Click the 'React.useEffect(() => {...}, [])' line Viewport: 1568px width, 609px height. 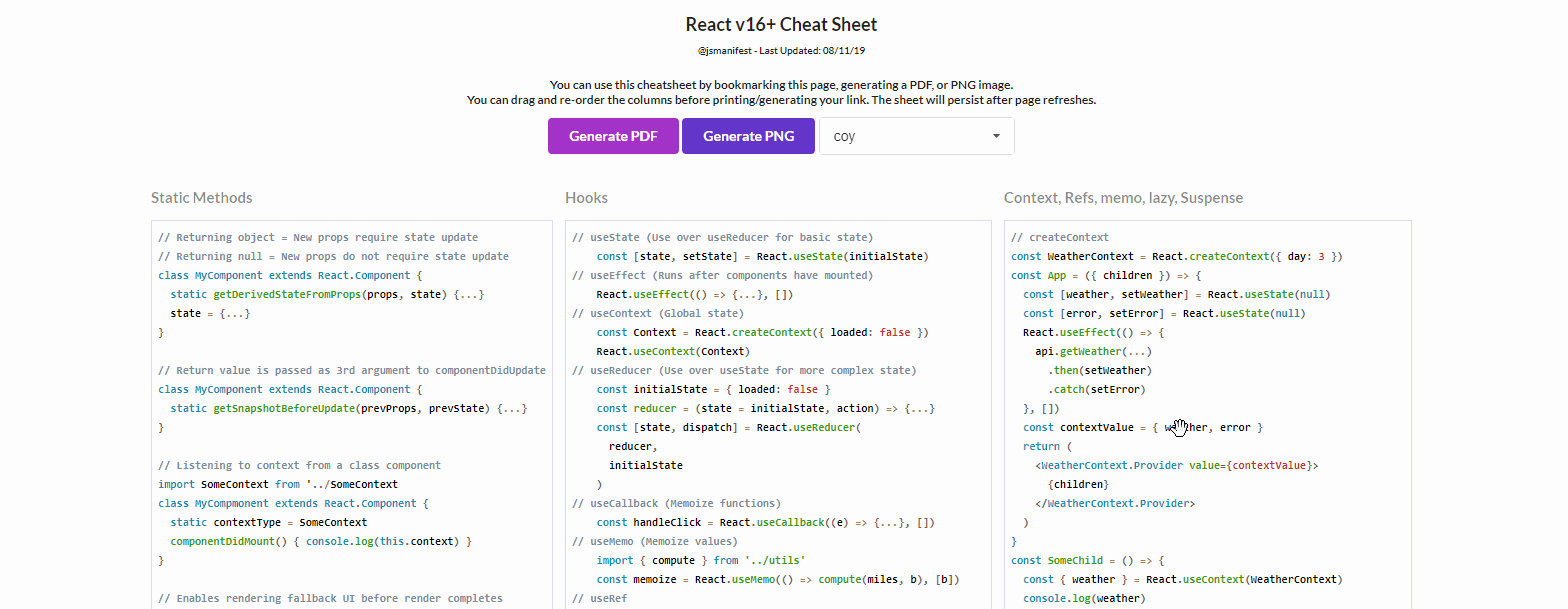[x=697, y=294]
